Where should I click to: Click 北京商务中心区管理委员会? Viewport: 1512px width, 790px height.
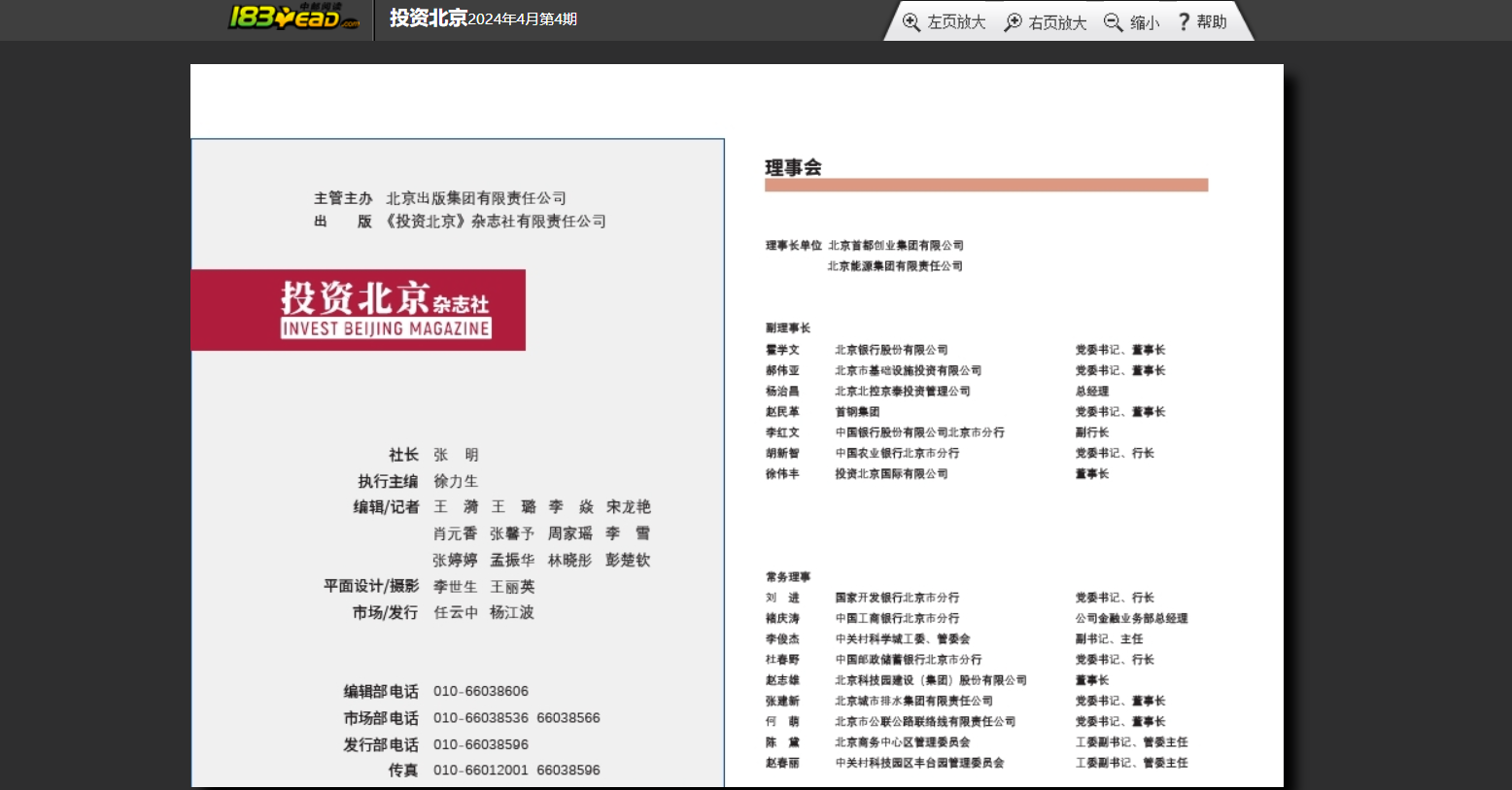[903, 742]
